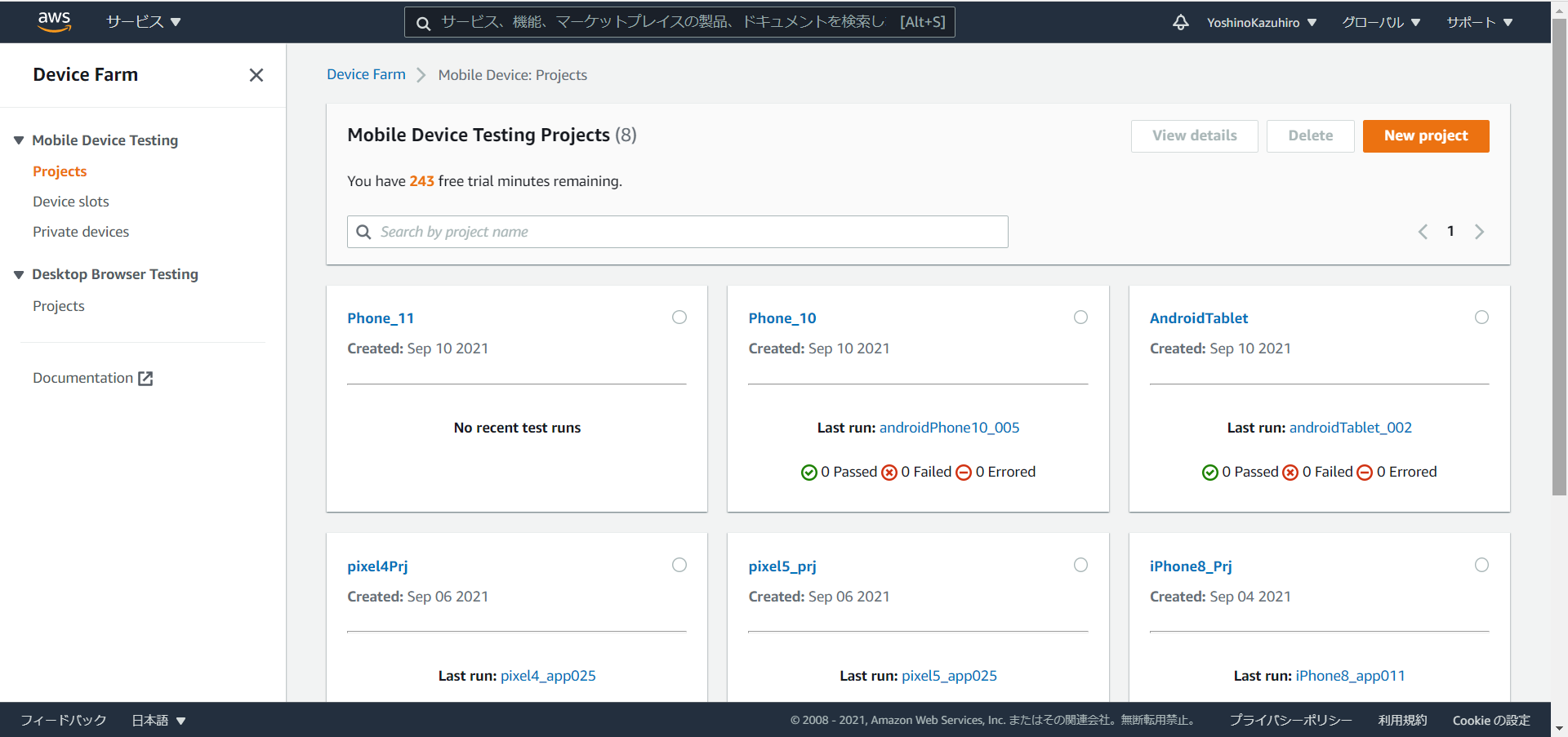Click the notifications bell icon
Viewport: 1568px width, 737px height.
point(1180,22)
